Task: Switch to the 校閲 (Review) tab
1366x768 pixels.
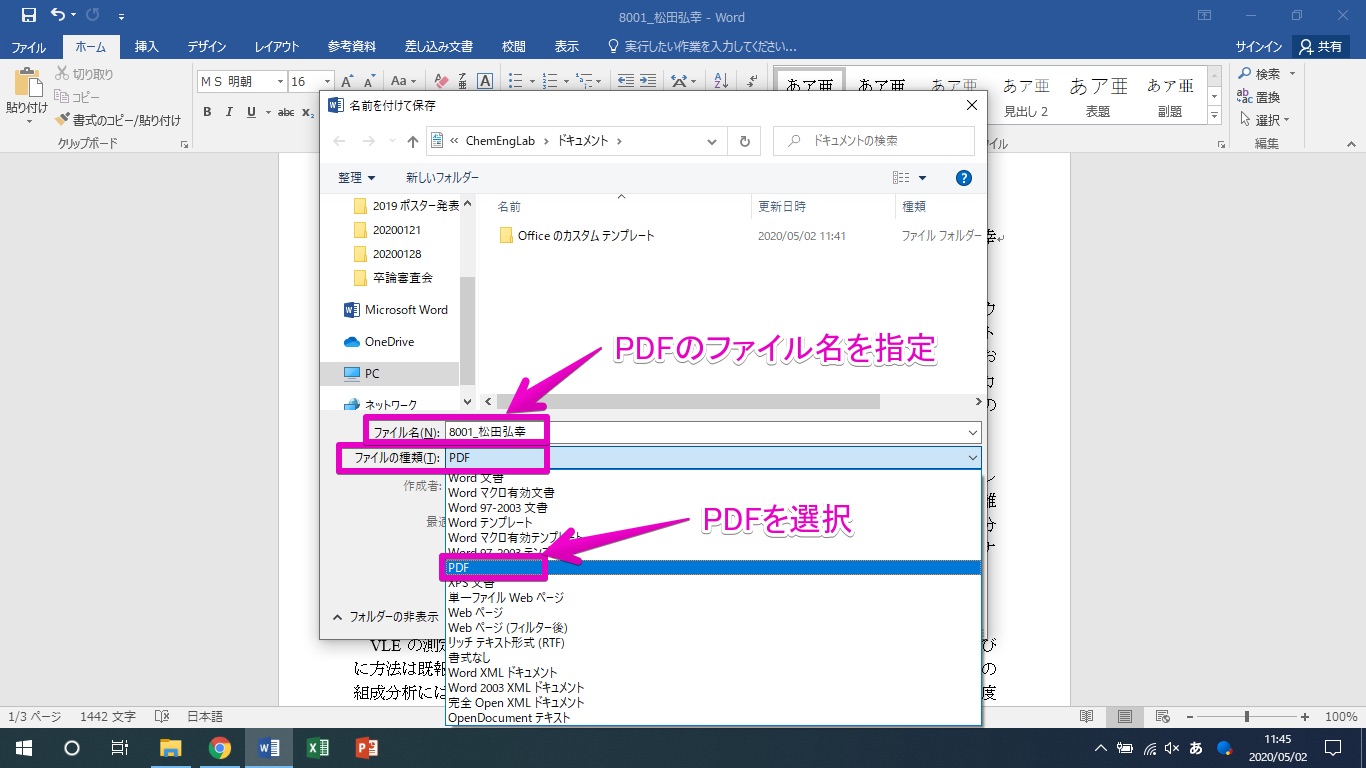Action: [x=513, y=46]
